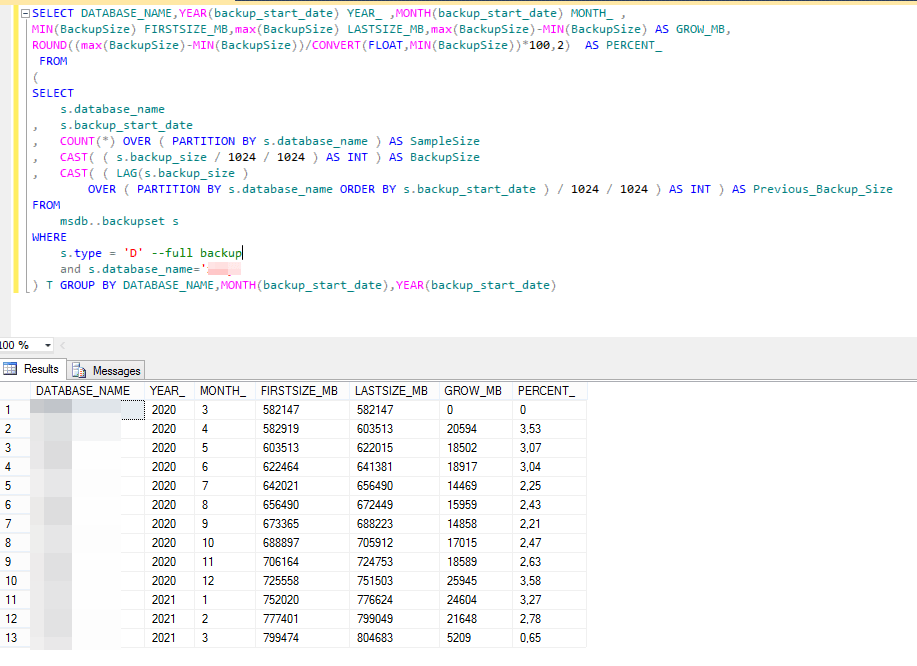Click FIRSTSIZE_MB value 688897
Screen dimensions: 917x666
pos(302,543)
